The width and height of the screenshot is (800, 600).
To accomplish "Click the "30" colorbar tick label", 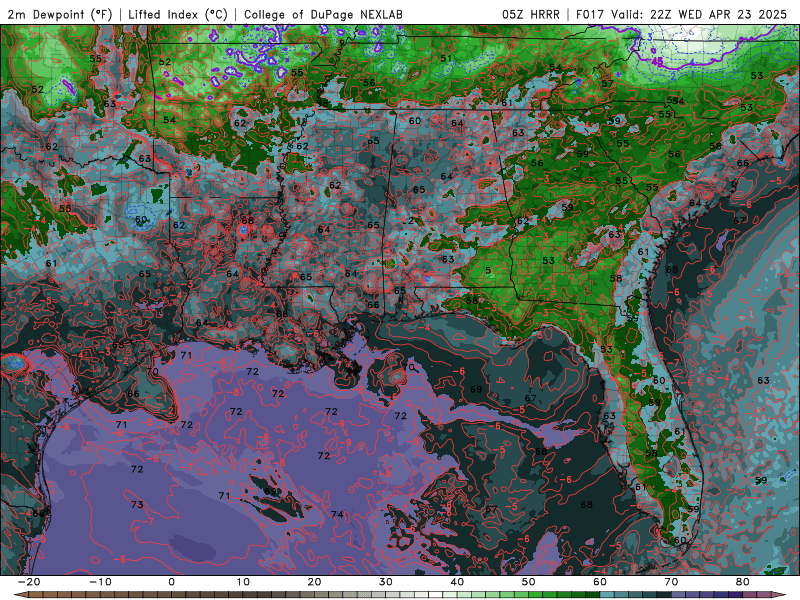I will pos(386,582).
